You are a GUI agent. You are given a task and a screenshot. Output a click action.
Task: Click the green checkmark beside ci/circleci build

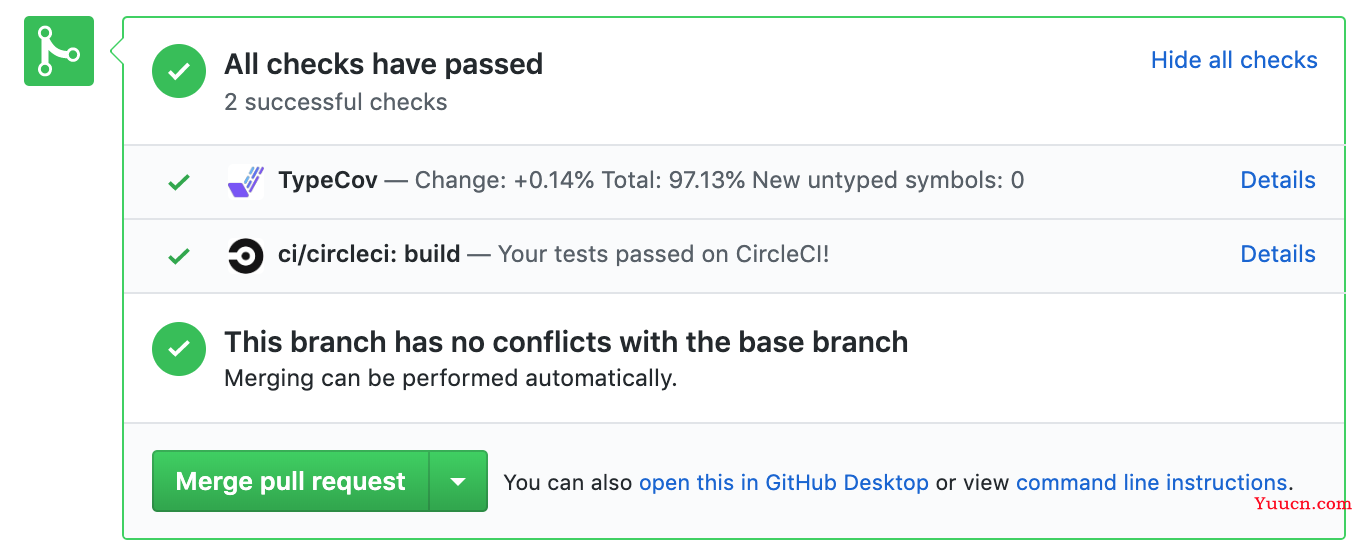coord(179,256)
